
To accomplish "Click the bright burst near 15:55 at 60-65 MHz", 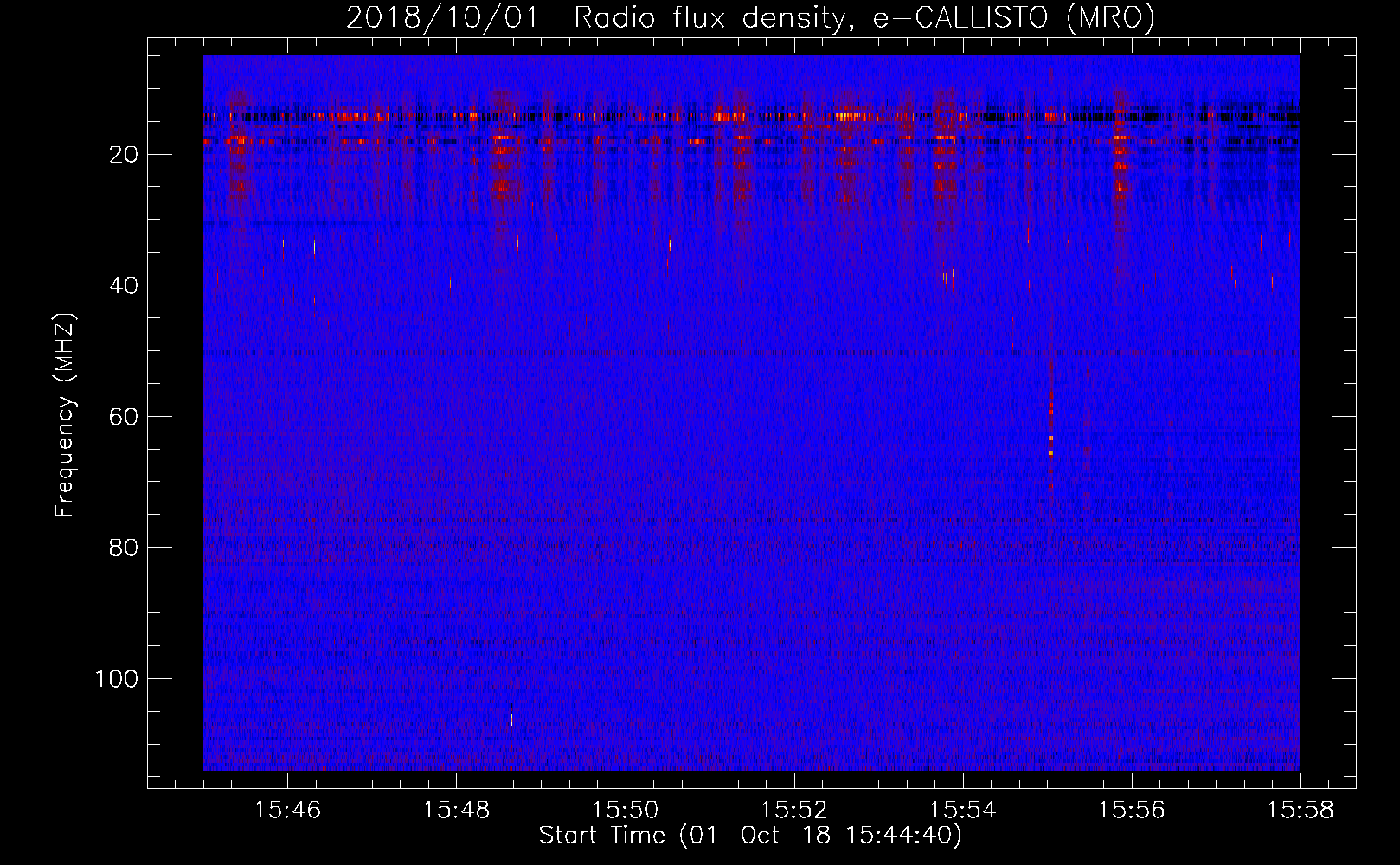I will click(1050, 424).
